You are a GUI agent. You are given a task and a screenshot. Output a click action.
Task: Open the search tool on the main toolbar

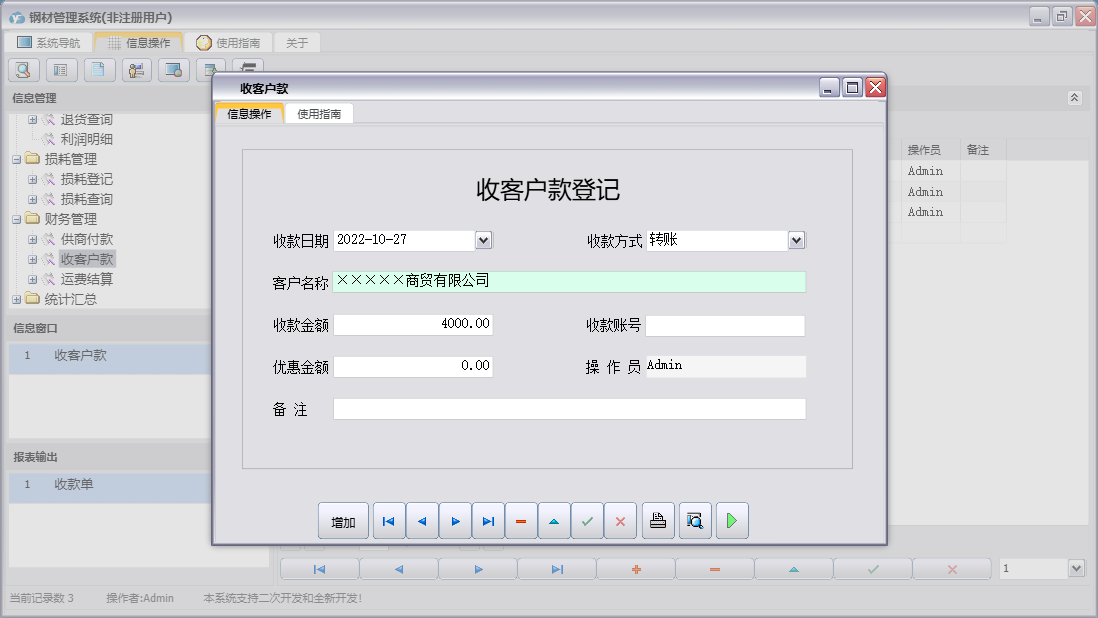[22, 69]
